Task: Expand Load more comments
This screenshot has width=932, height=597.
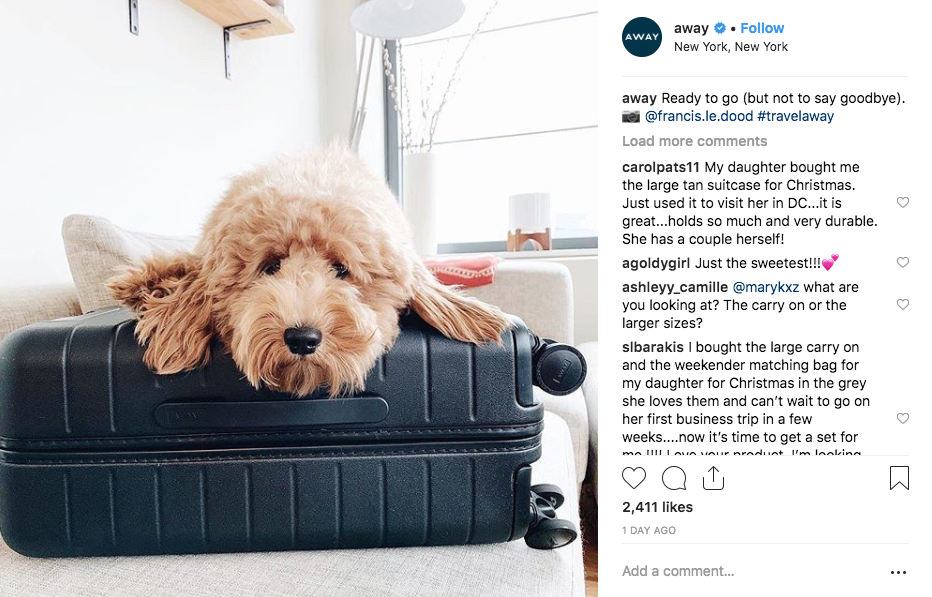Action: (x=694, y=141)
